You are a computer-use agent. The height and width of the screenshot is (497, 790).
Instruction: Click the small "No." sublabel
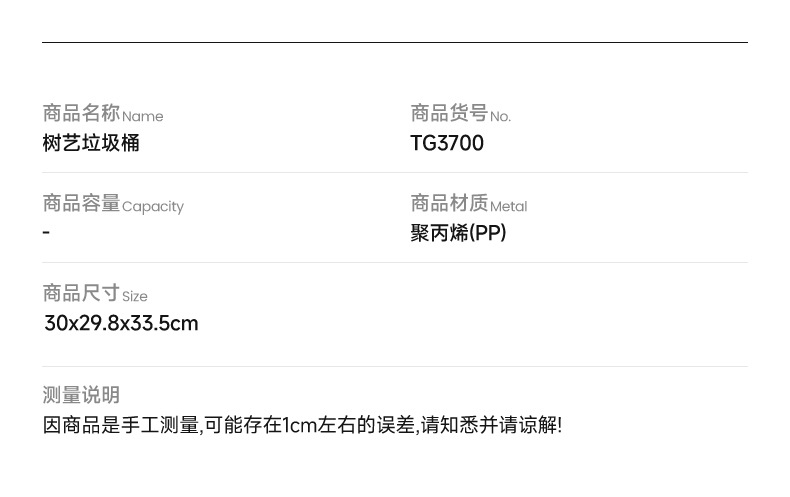pyautogui.click(x=500, y=117)
